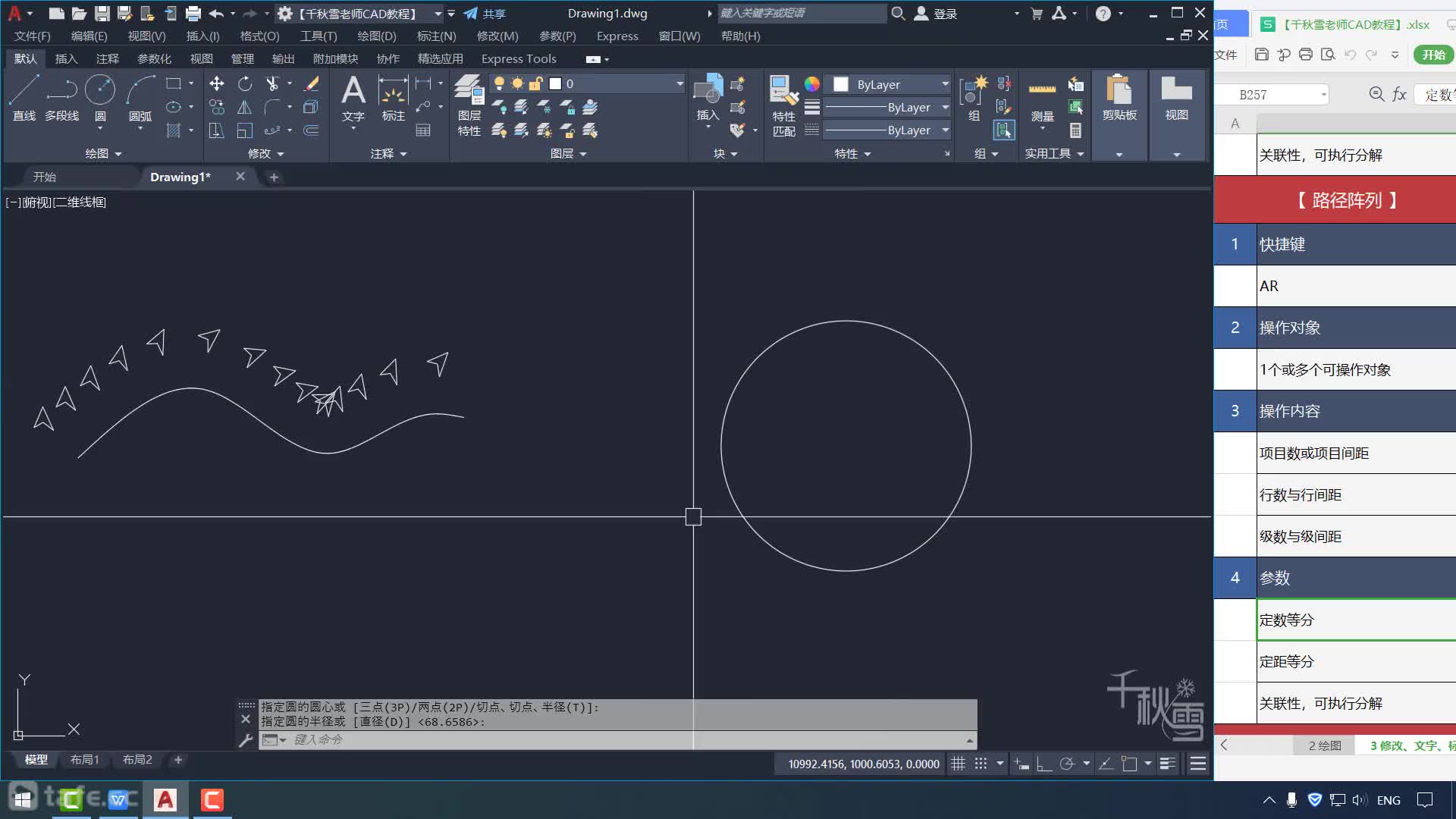
Task: Toggle object snap square icon in status bar
Action: pyautogui.click(x=1129, y=764)
